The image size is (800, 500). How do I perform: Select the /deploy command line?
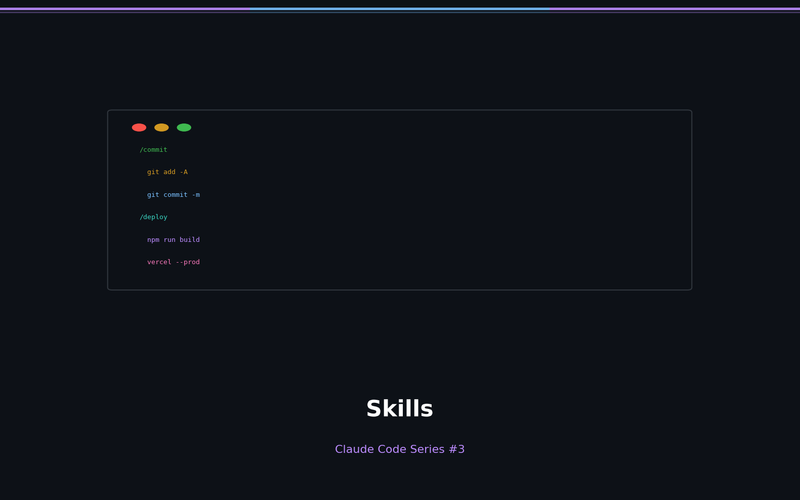pyautogui.click(x=154, y=217)
